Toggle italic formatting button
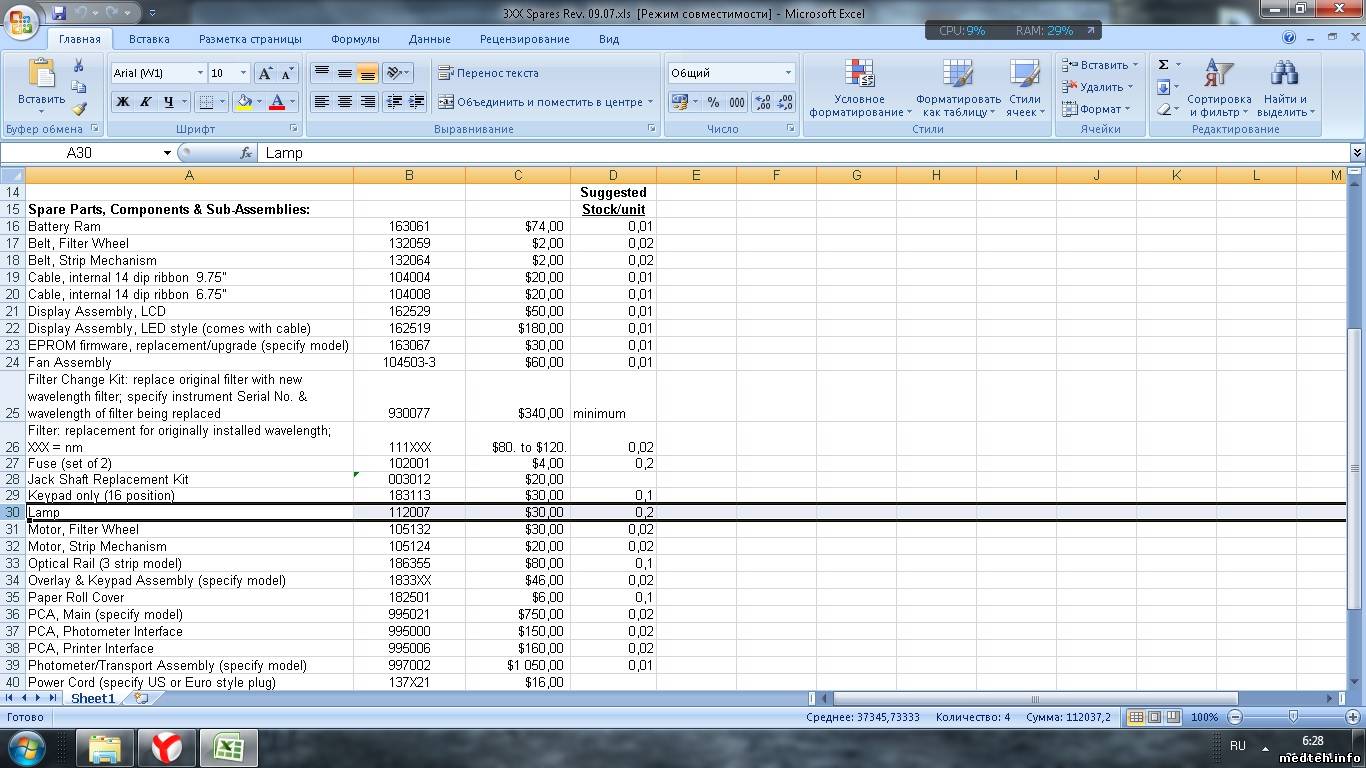 click(x=145, y=102)
